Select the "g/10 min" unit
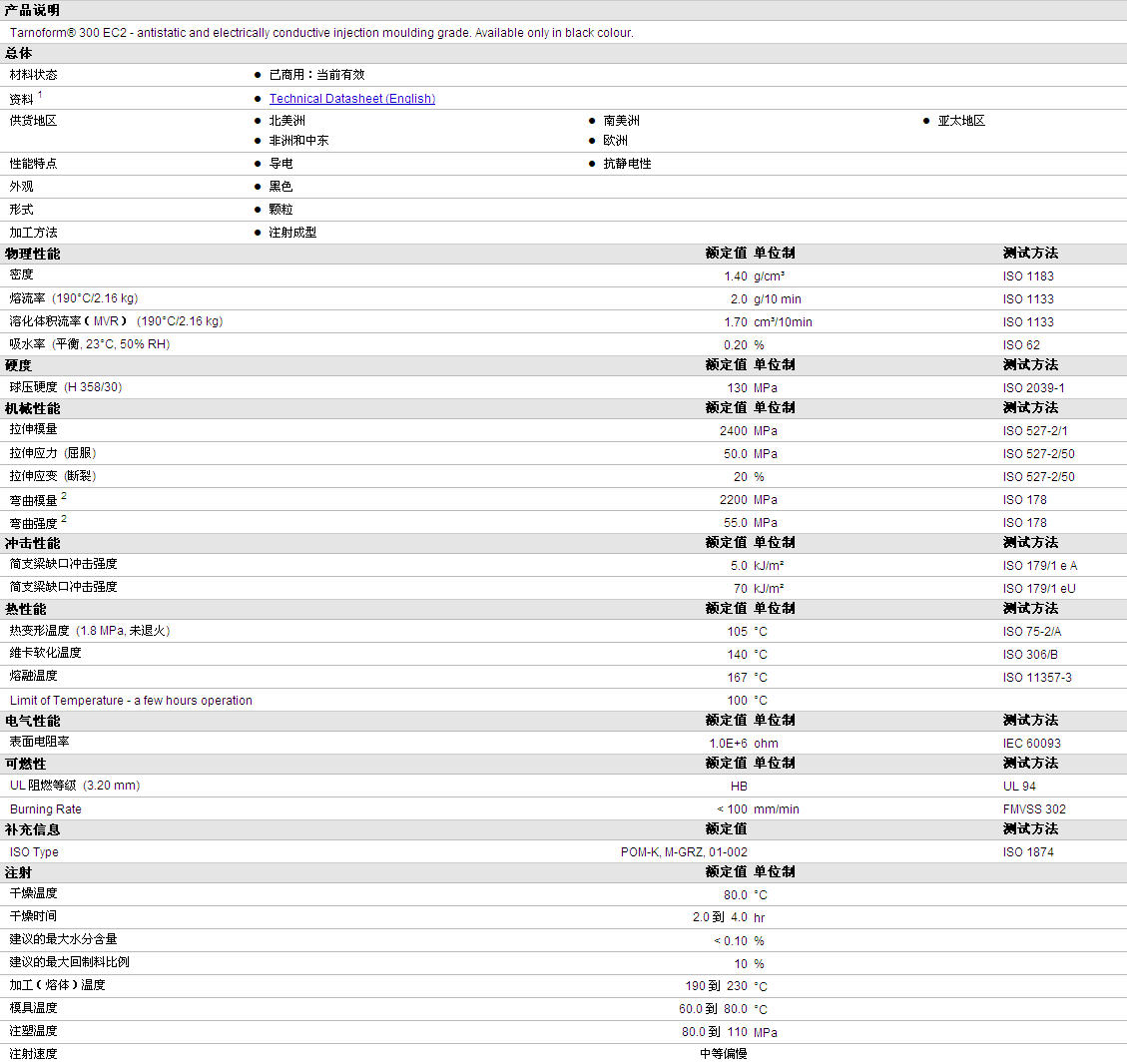The width and height of the screenshot is (1127, 1064). point(778,299)
